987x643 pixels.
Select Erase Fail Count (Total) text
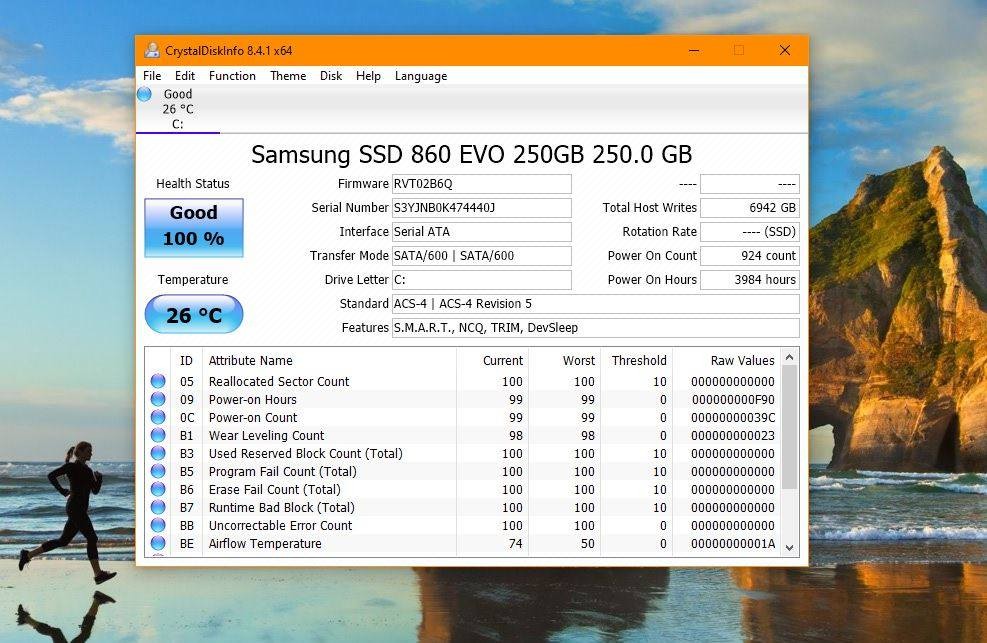coord(274,489)
